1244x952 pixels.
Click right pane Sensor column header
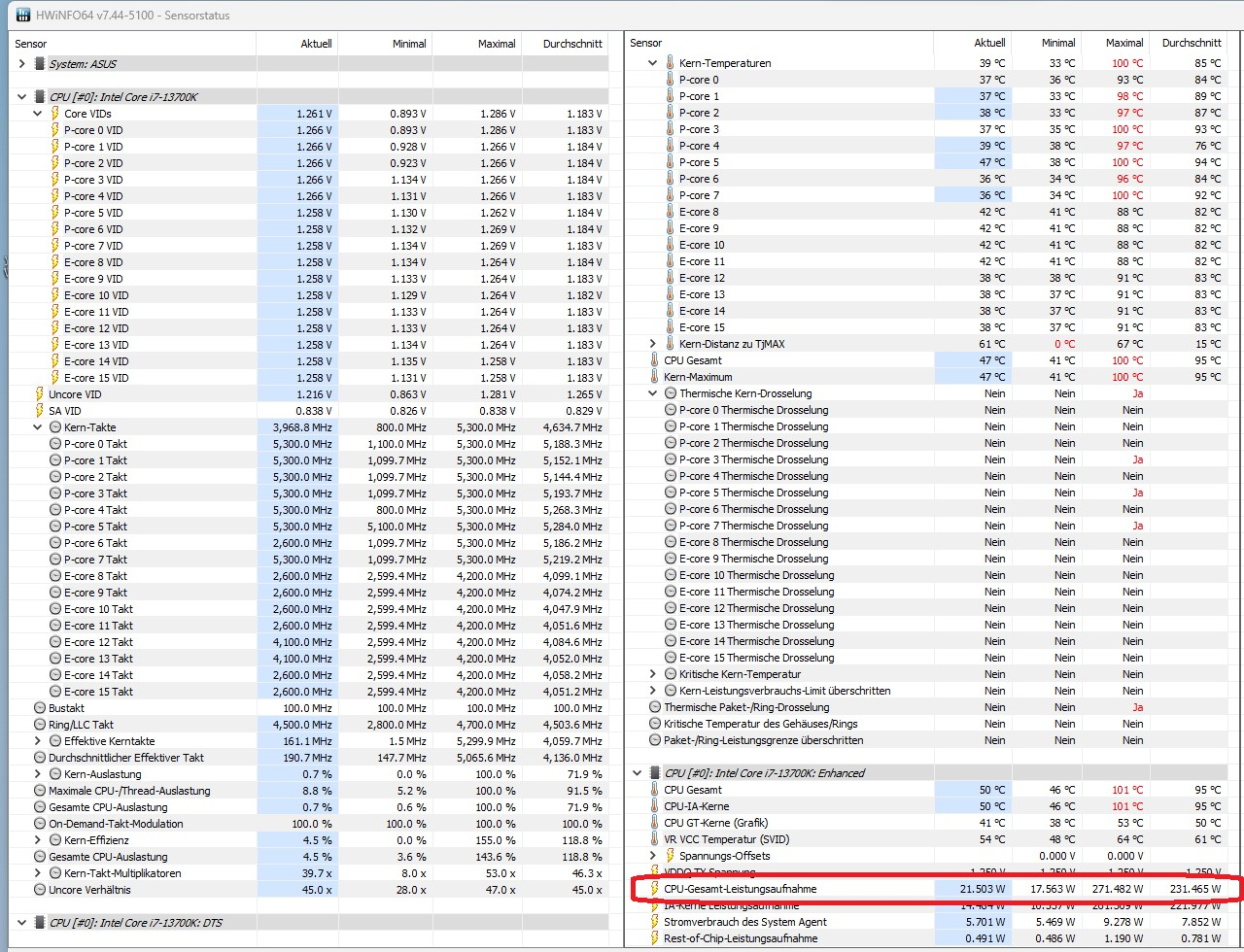(x=779, y=43)
